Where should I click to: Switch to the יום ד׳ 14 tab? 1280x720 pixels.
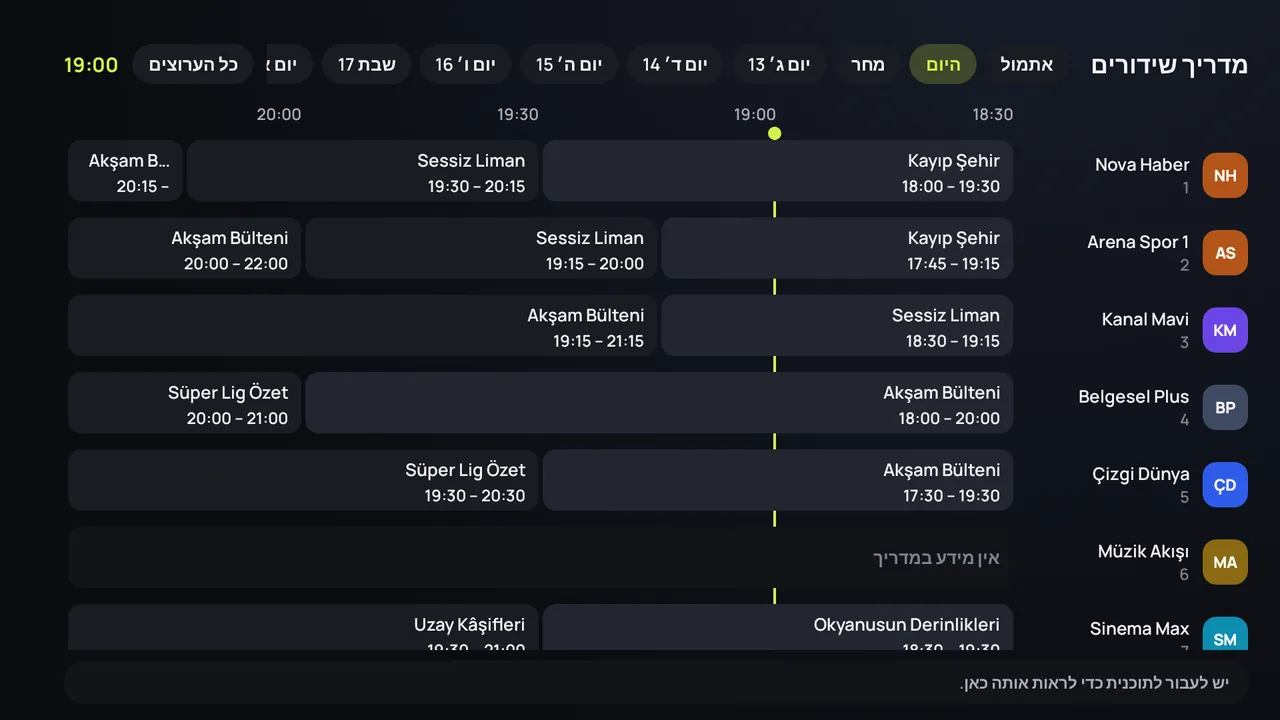tap(675, 65)
